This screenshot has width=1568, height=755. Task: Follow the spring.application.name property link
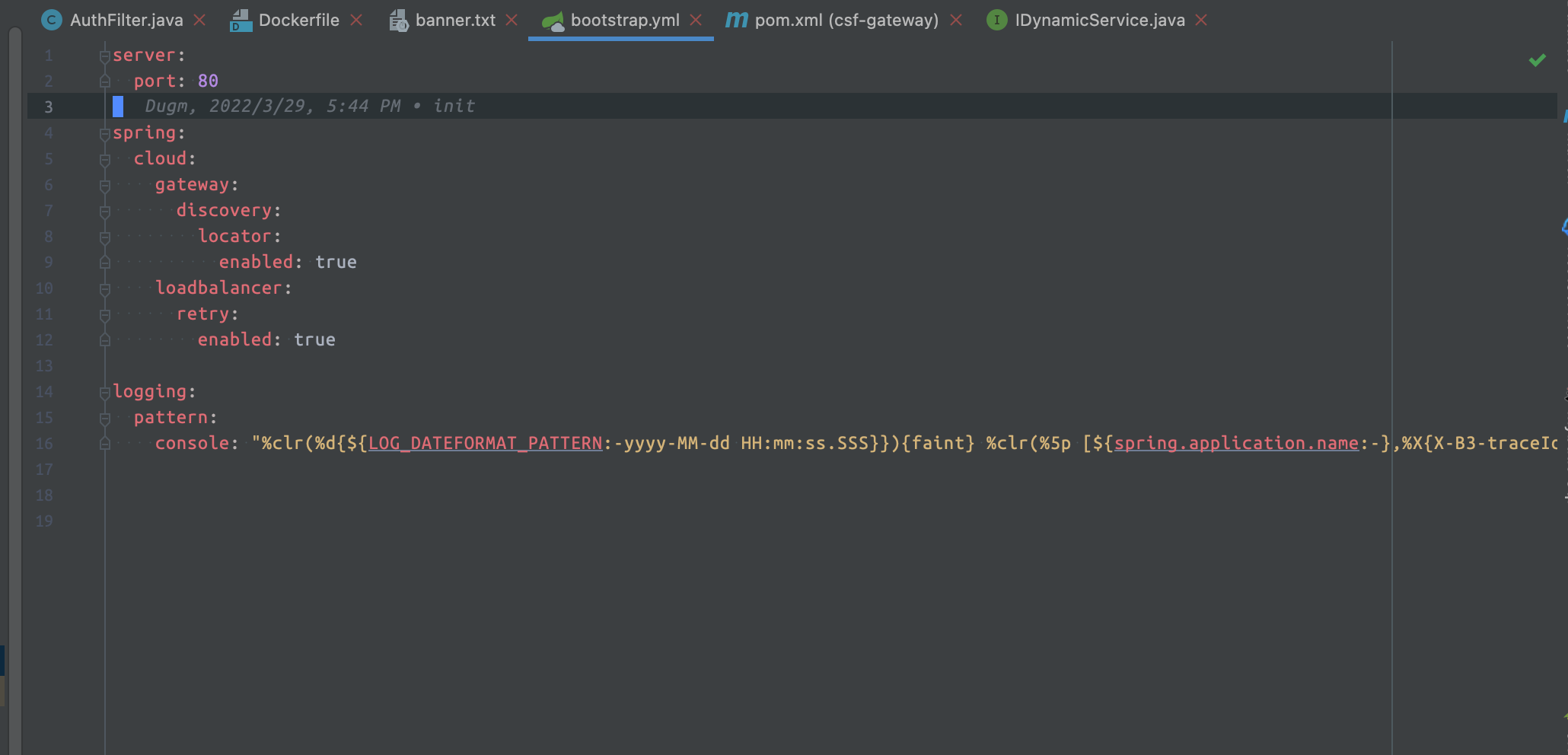pos(1235,444)
